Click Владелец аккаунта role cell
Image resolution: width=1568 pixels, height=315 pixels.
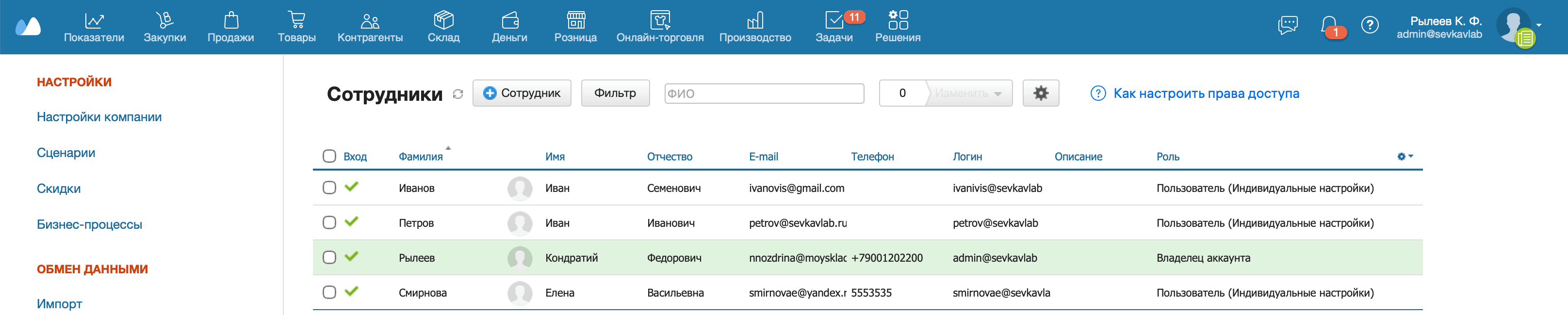click(1203, 258)
